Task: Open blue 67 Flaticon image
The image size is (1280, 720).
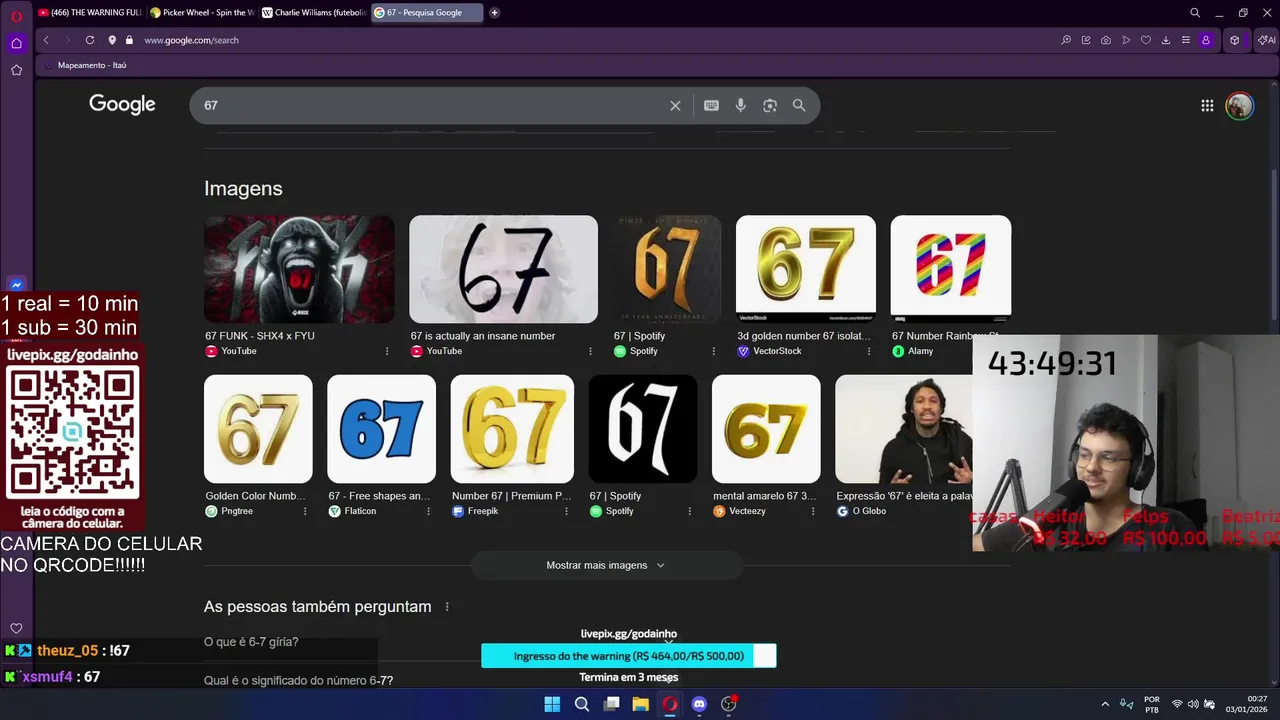Action: 381,429
